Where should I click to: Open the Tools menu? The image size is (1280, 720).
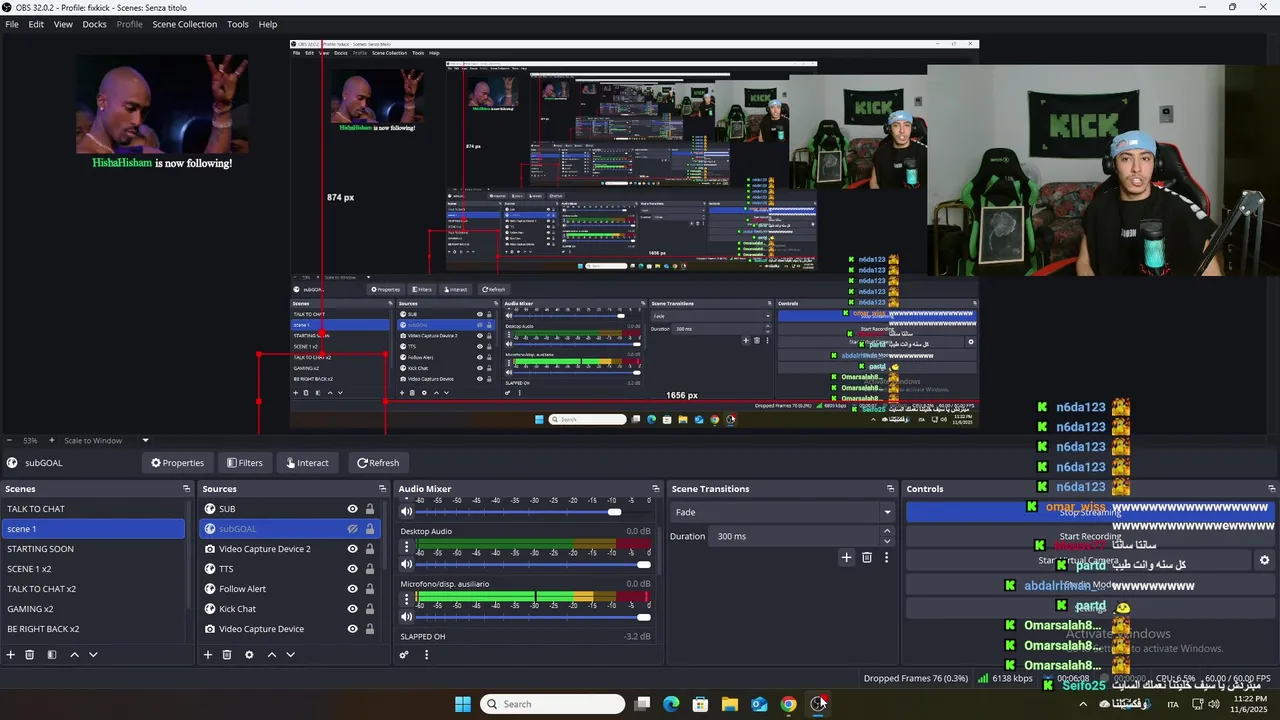tap(238, 24)
